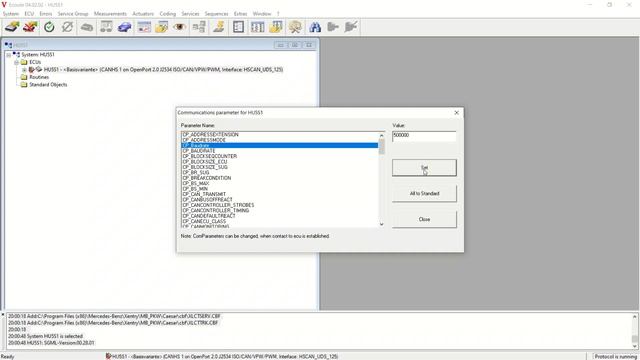
Task: Open the ? help menu
Action: (278, 13)
